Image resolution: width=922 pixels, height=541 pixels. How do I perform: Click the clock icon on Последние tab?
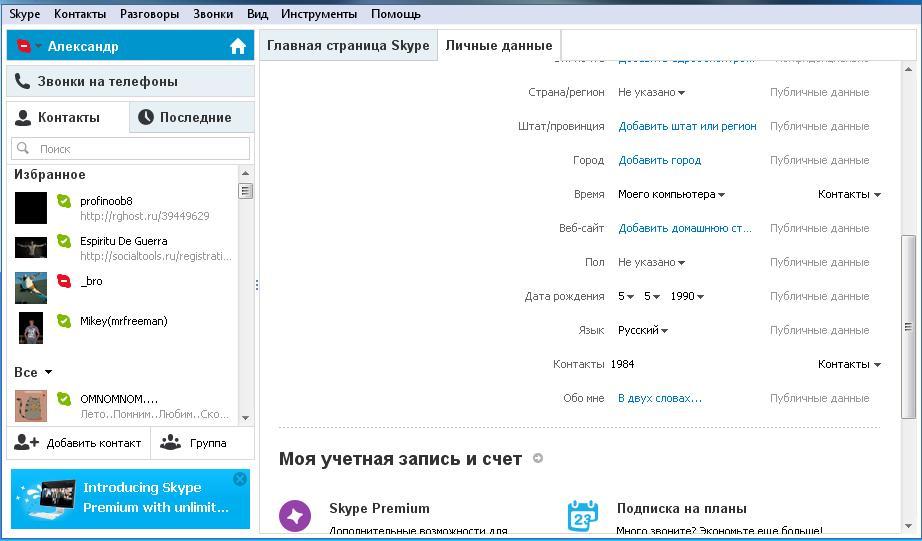pos(145,117)
